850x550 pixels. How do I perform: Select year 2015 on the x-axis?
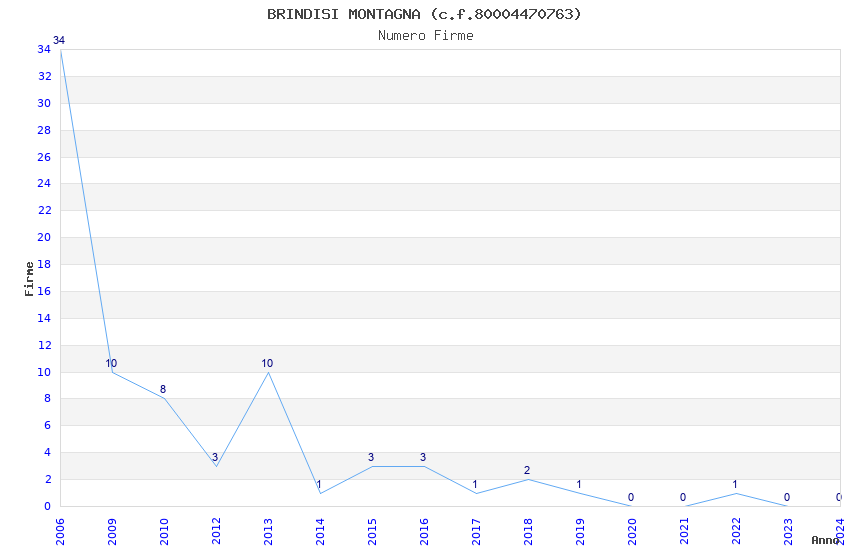click(x=372, y=532)
